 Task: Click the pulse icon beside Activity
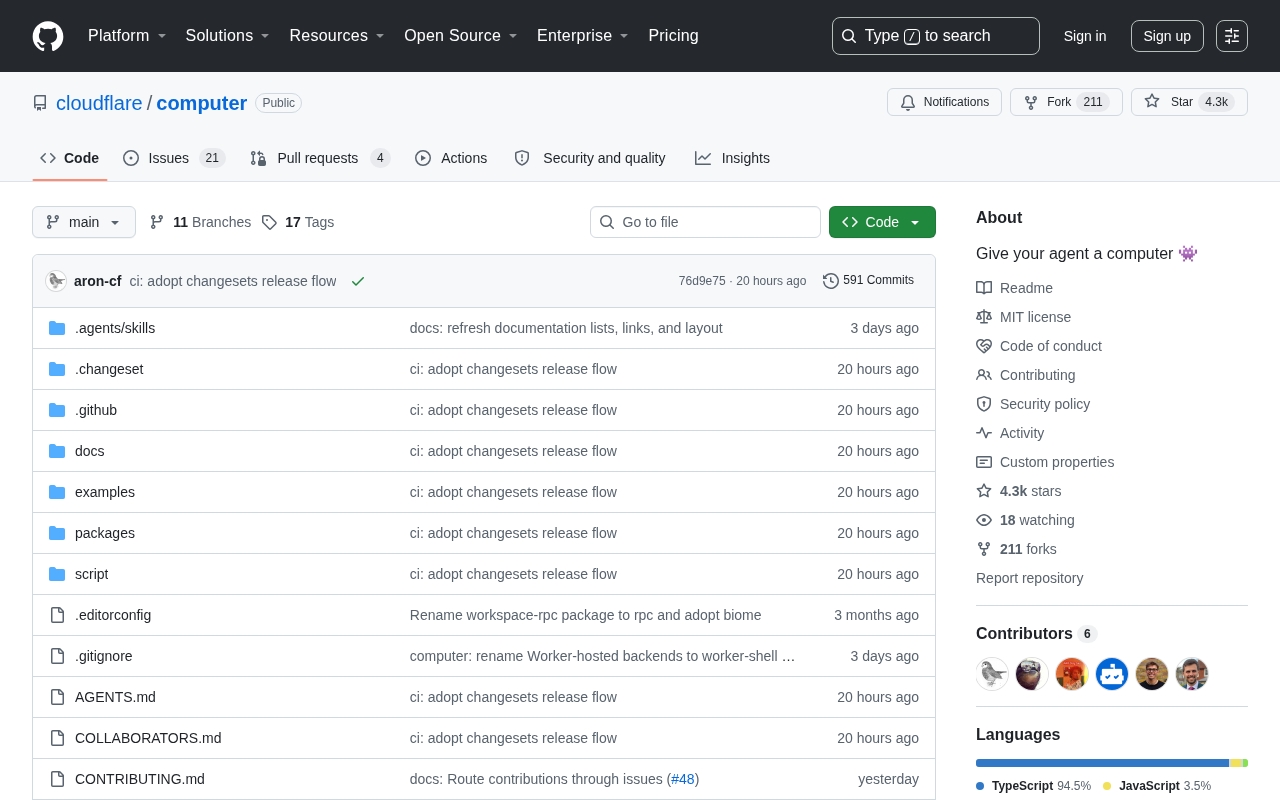[984, 433]
